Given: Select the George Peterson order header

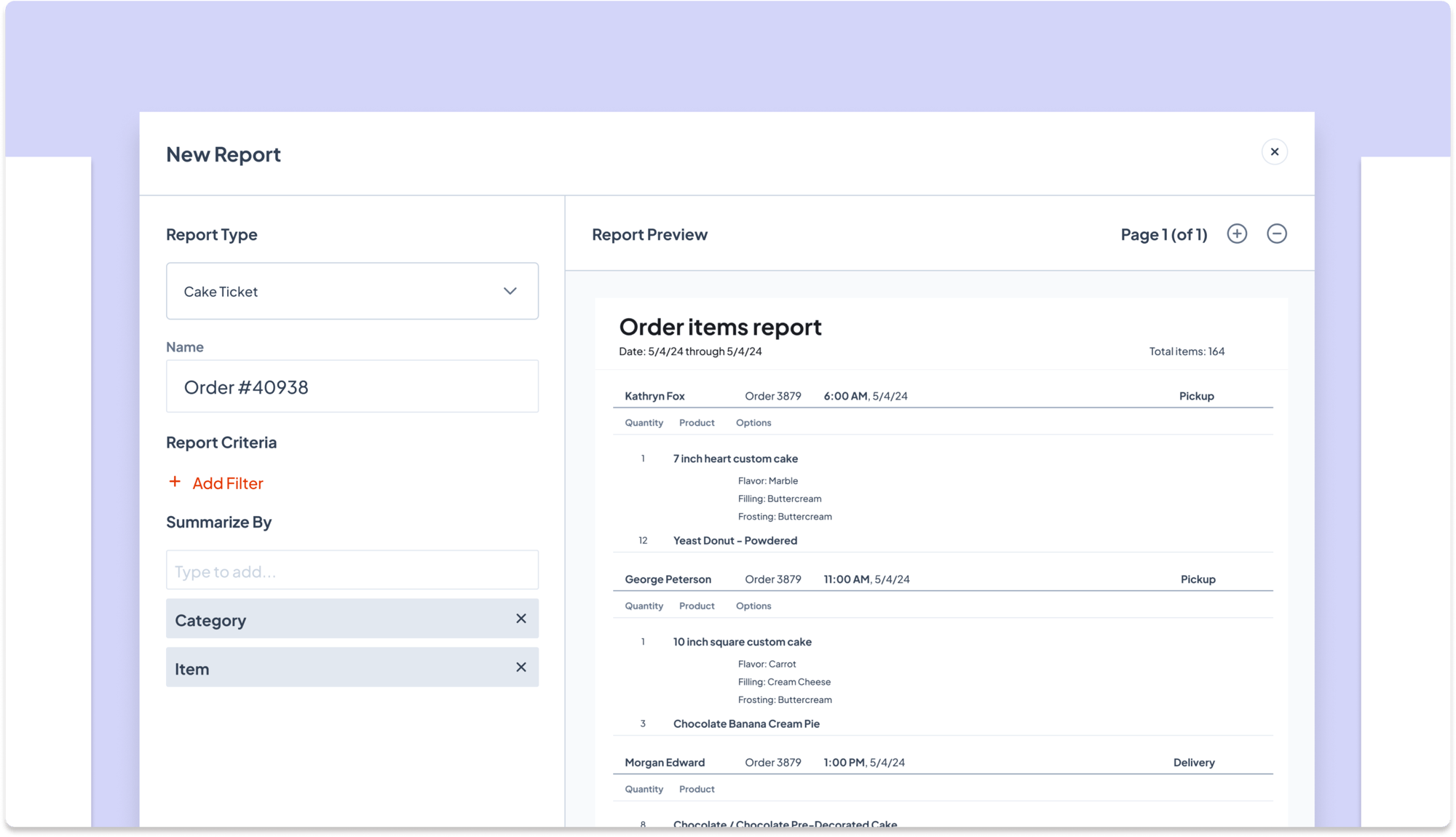Looking at the screenshot, I should click(x=943, y=579).
